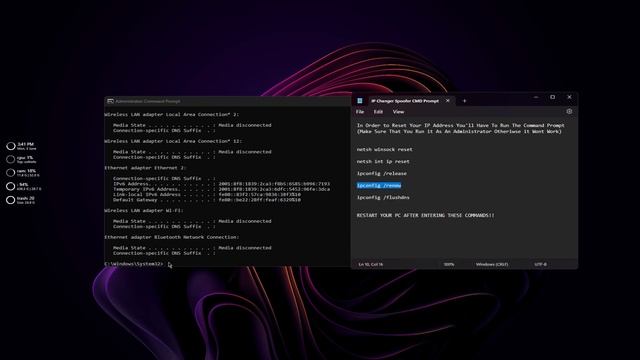Click the line 'netsh int ip reset'
The image size is (640, 360).
[x=383, y=162]
